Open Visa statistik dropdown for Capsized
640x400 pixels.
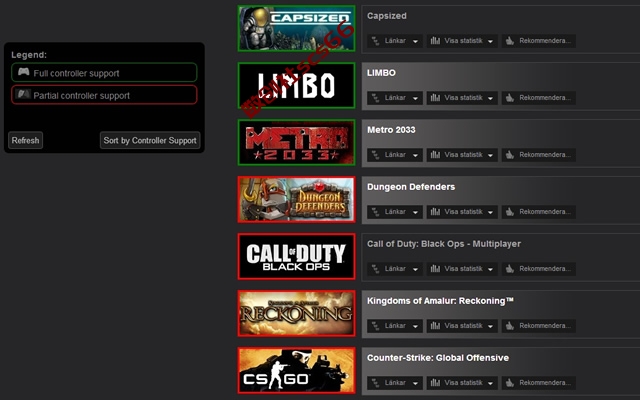click(x=462, y=41)
